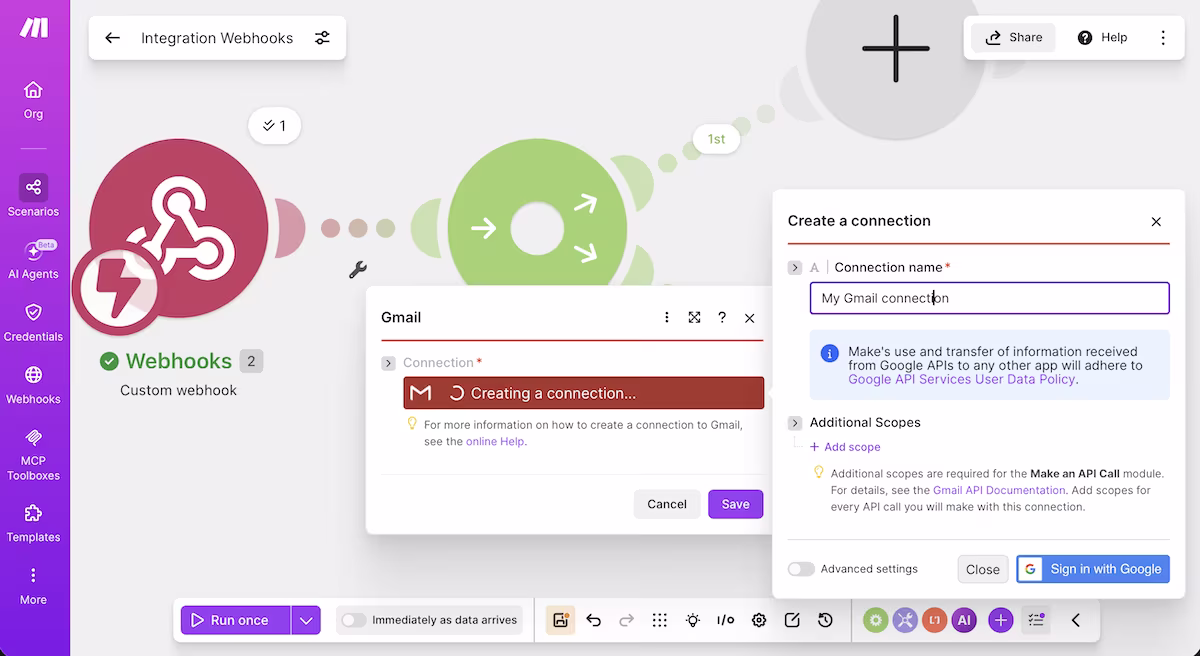Click the purple tools wrench icon
This screenshot has width=1200, height=656.
click(905, 620)
